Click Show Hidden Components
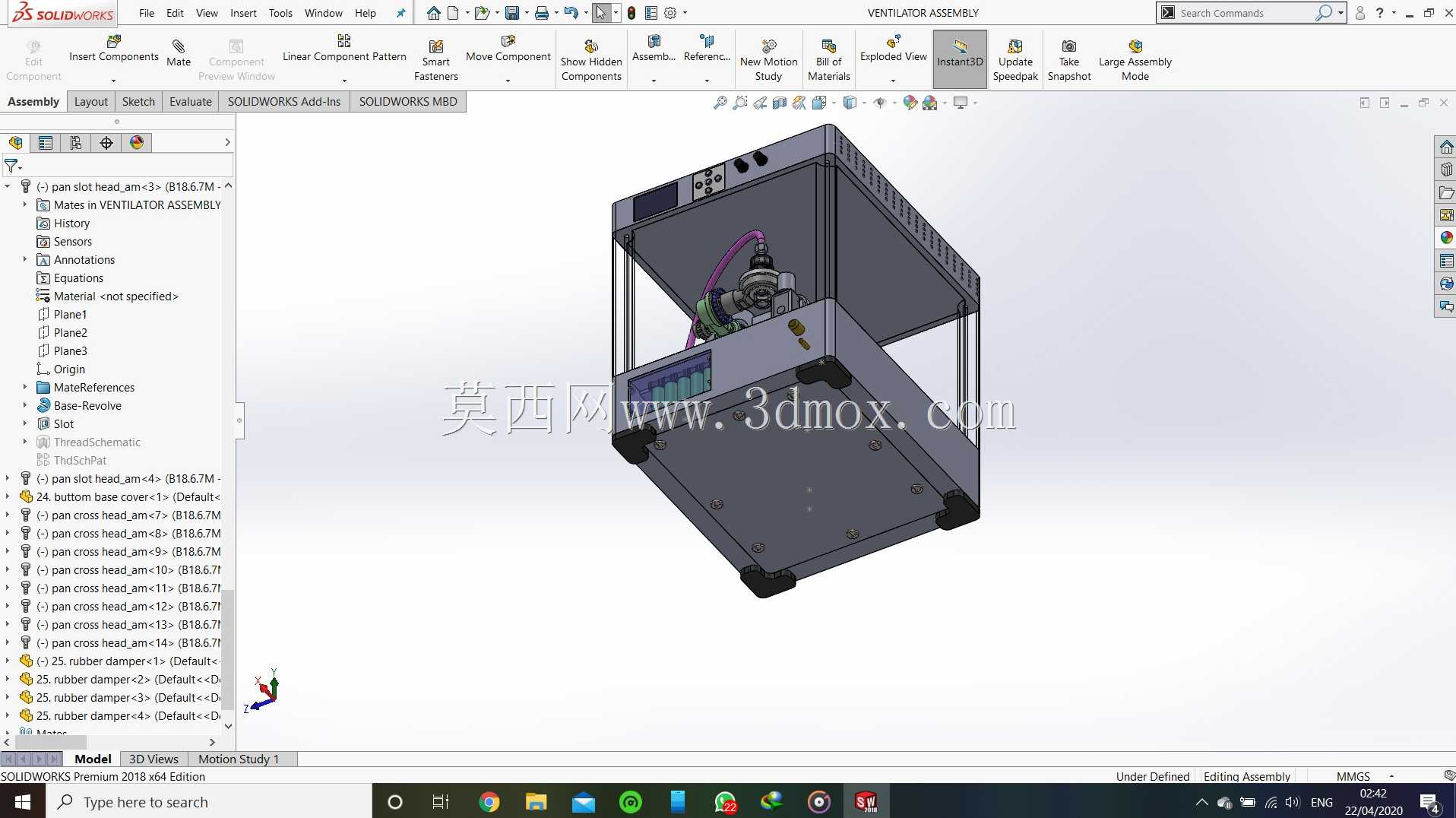The image size is (1456, 818). [x=591, y=59]
